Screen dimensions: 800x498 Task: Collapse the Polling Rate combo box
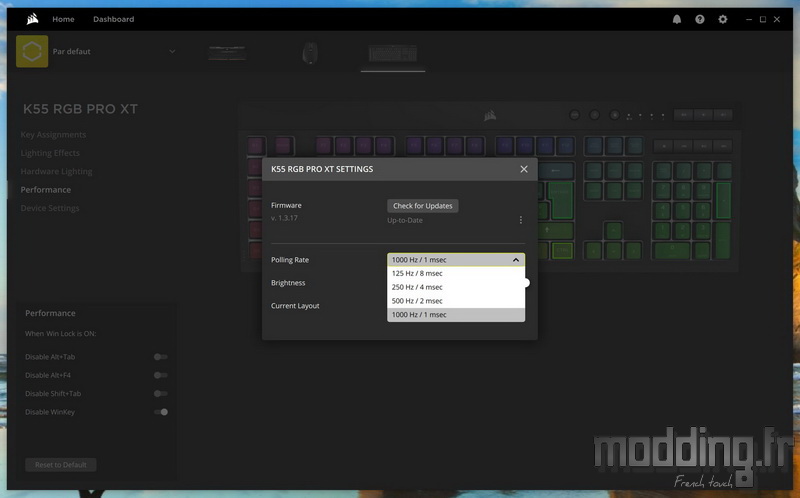point(456,260)
